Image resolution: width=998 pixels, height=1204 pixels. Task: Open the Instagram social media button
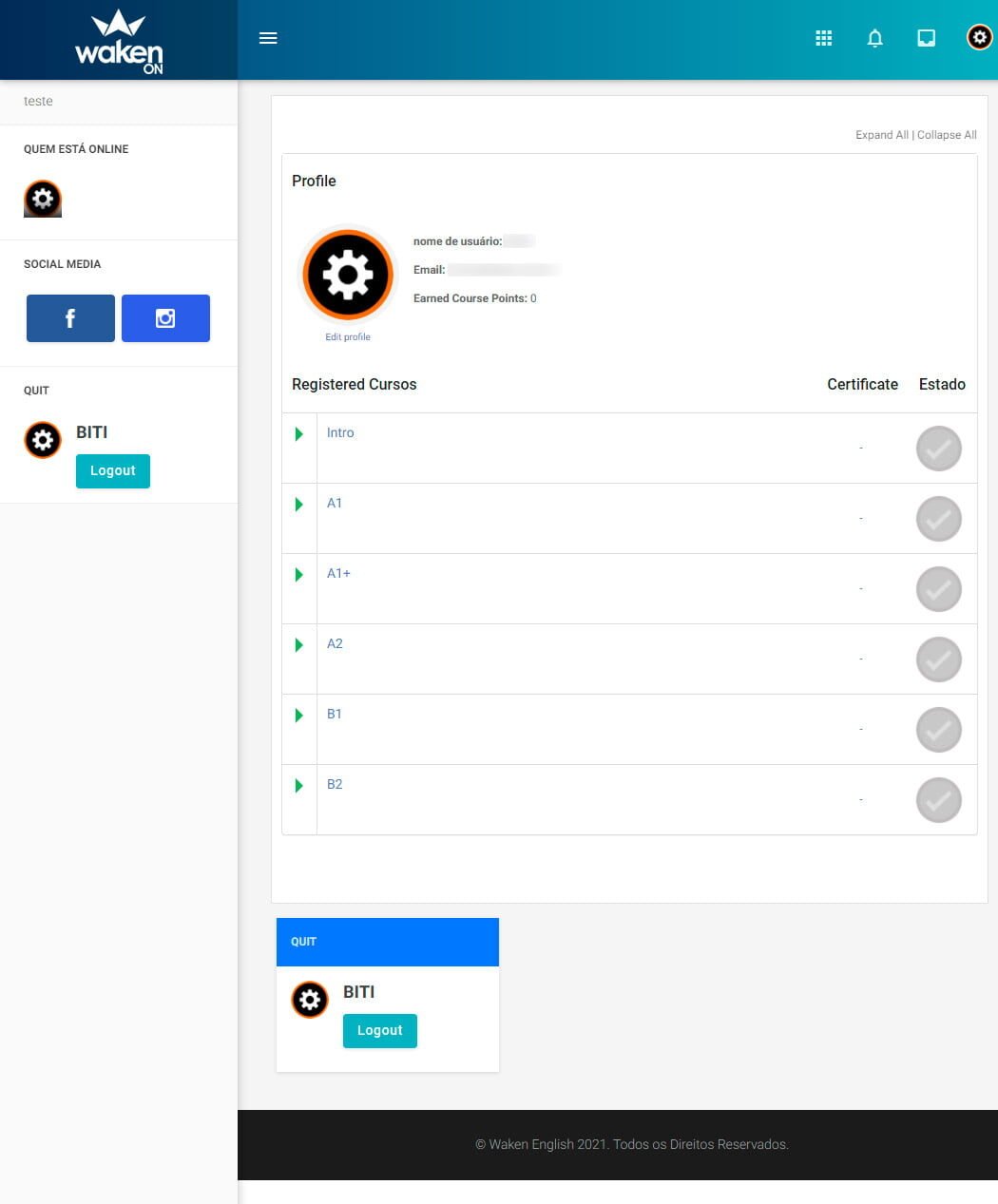[x=165, y=318]
